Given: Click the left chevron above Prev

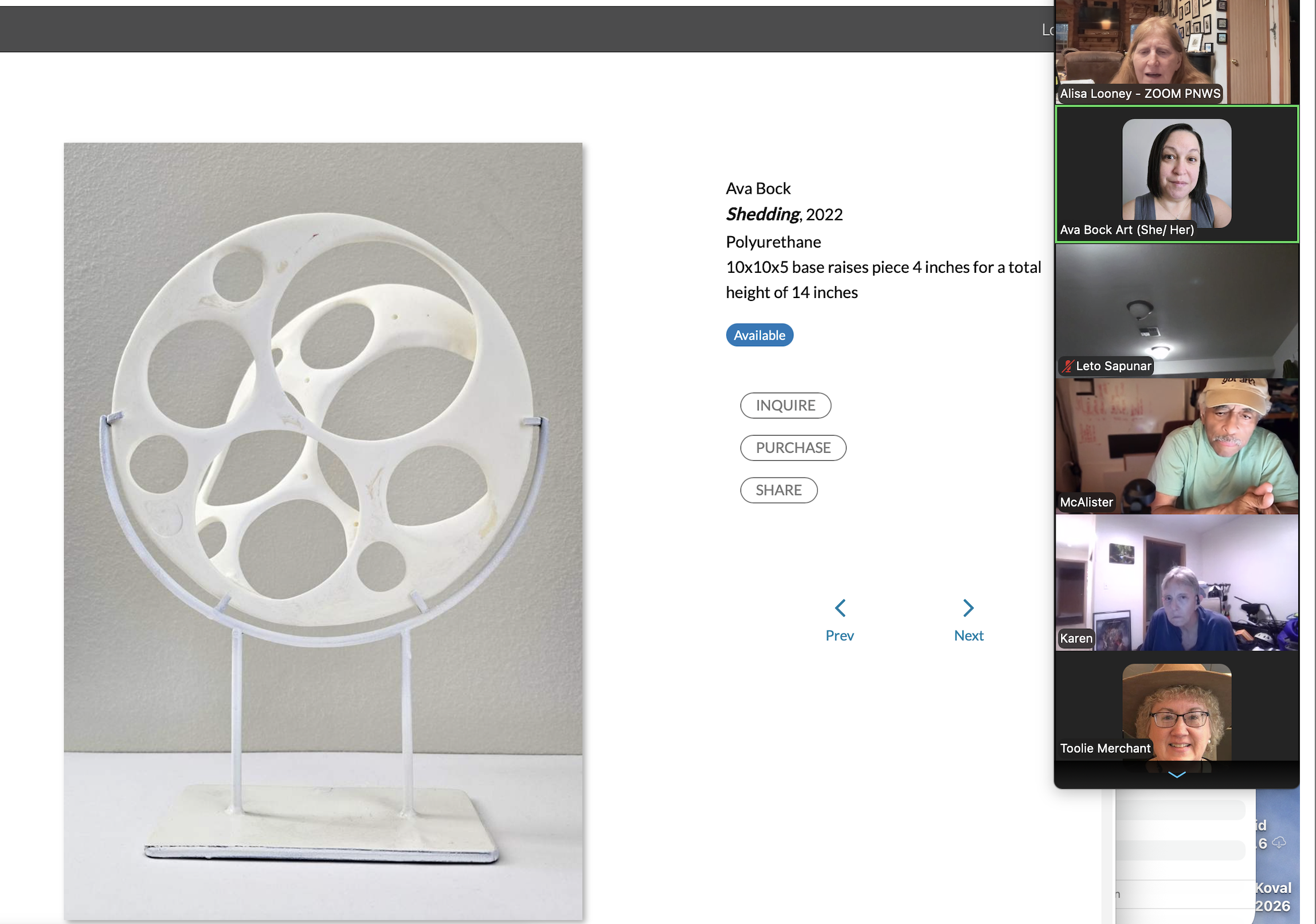Looking at the screenshot, I should [x=840, y=608].
